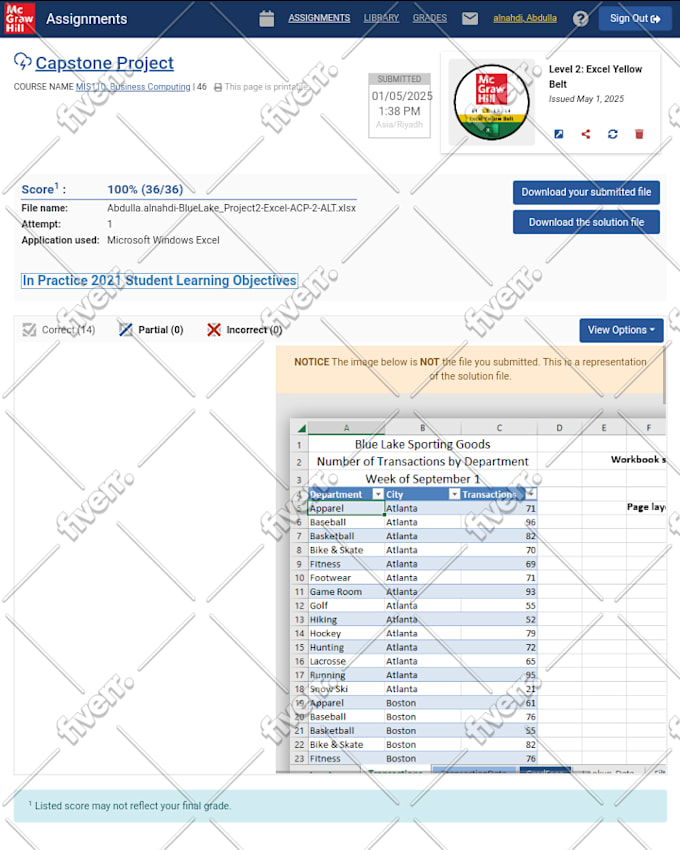Select the column A header

tap(347, 428)
